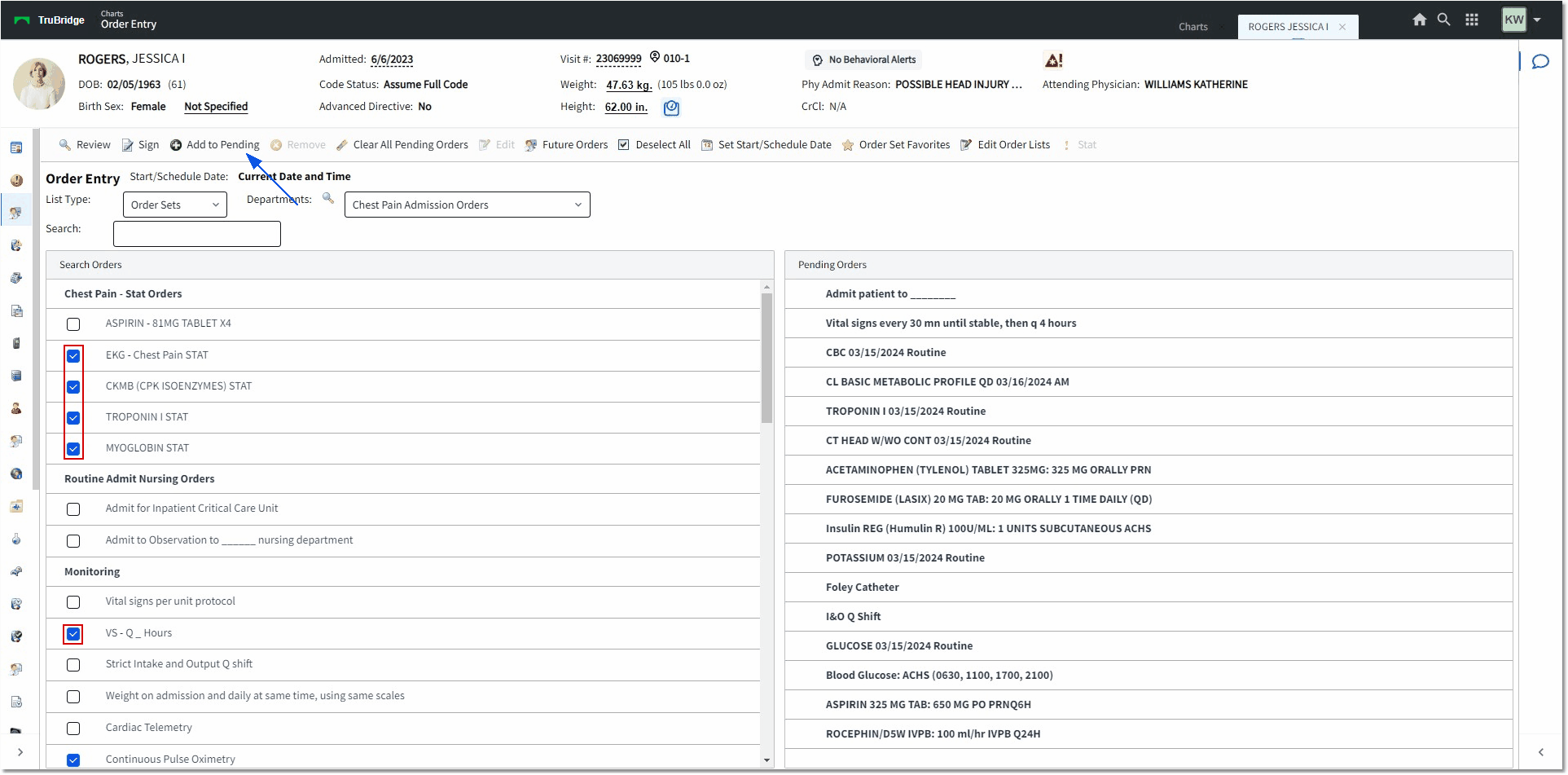Expand the right panel using bottom-right chevron
This screenshot has width=1568, height=775.
tap(1541, 752)
